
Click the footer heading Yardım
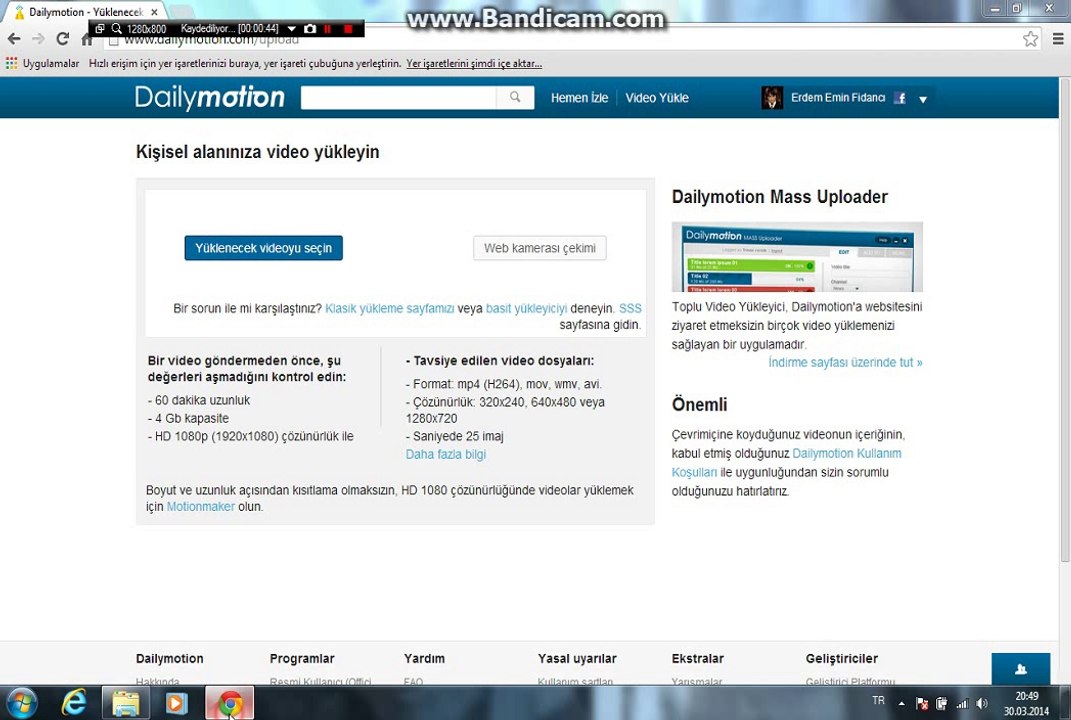(424, 659)
